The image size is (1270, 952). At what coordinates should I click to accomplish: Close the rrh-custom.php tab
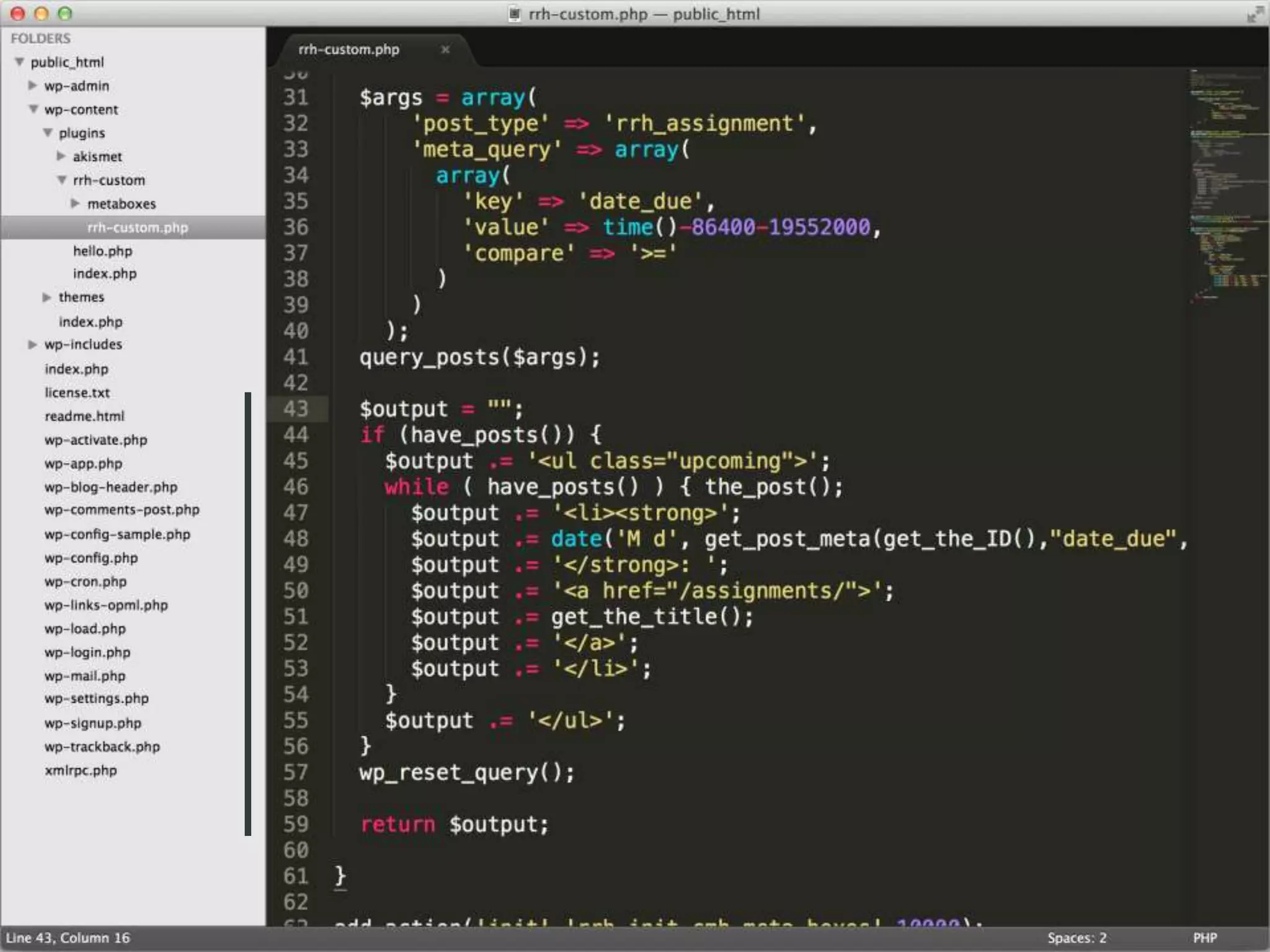pyautogui.click(x=445, y=50)
